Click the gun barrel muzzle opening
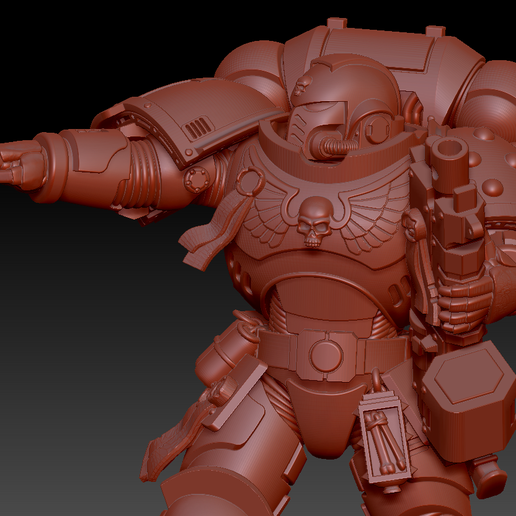Screen dimensions: 516x516 tap(450, 149)
